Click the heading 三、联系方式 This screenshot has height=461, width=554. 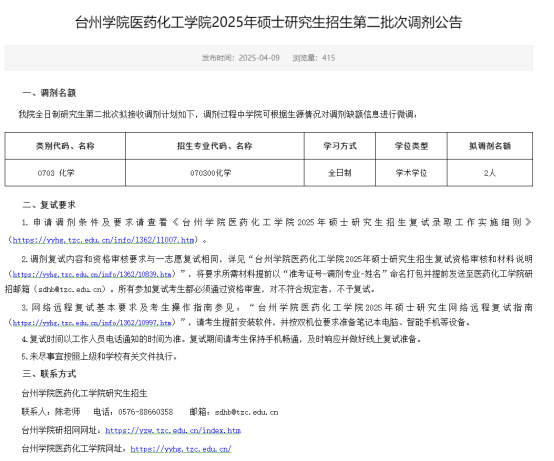click(x=49, y=374)
